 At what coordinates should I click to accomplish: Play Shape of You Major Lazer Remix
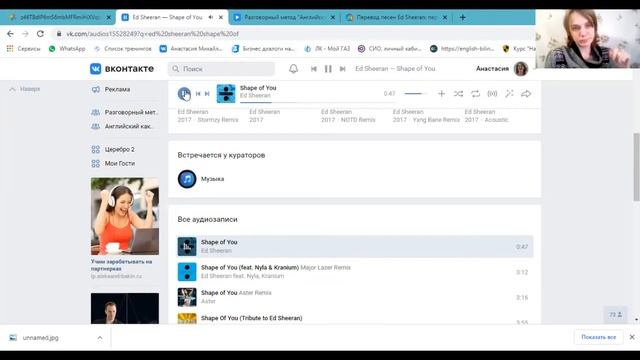[x=355, y=272]
